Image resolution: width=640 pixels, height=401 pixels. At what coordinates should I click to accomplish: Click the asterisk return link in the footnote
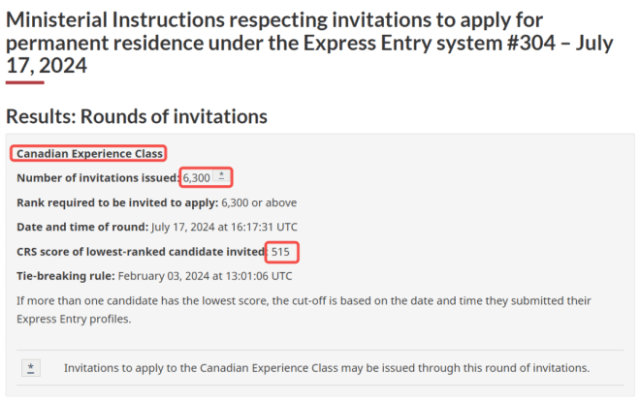click(x=31, y=368)
